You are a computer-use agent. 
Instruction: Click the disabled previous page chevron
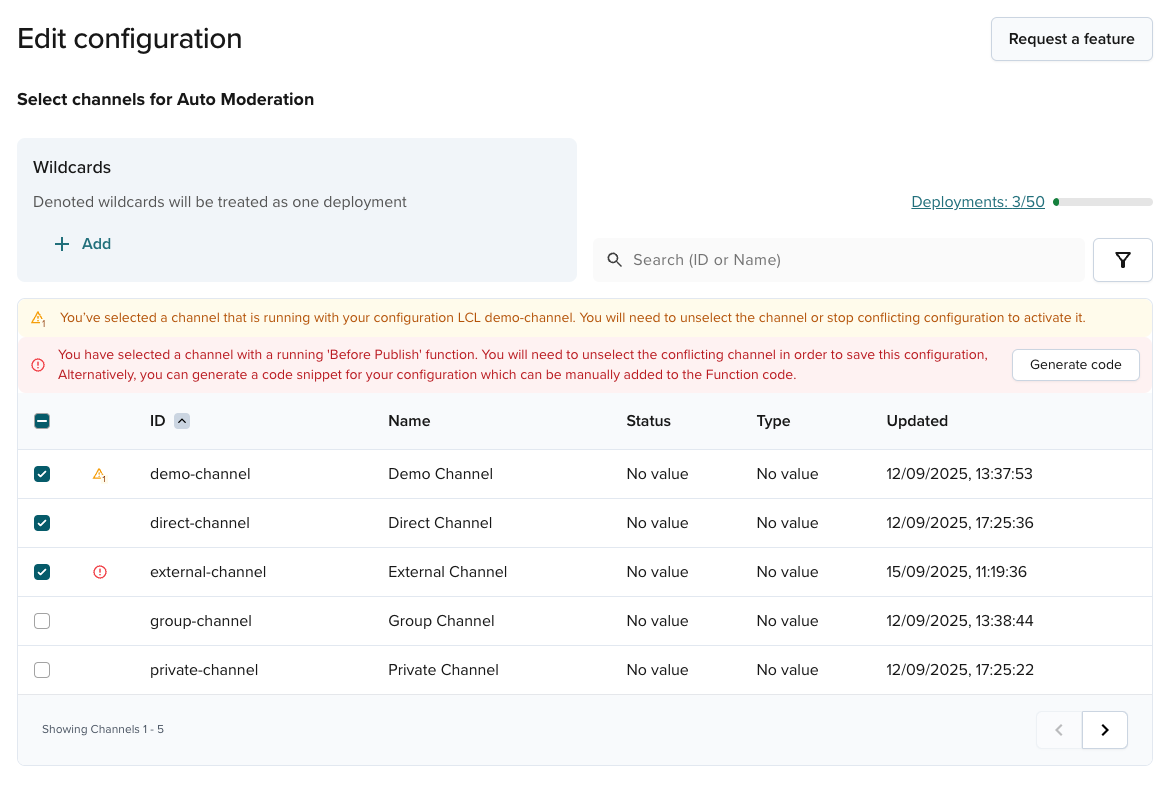click(x=1058, y=729)
